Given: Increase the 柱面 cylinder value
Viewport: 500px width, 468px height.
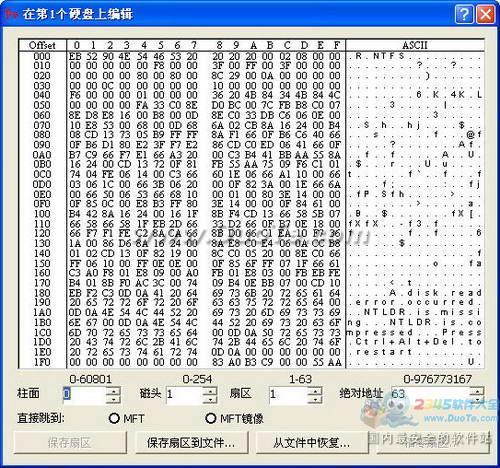Looking at the screenshot, I should pos(113,391).
